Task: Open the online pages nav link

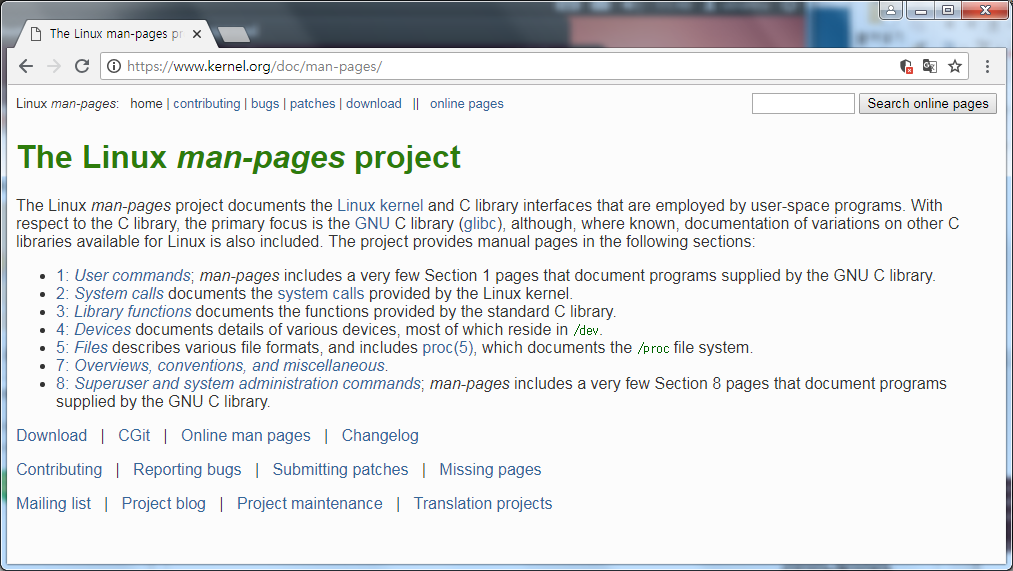Action: click(x=466, y=103)
